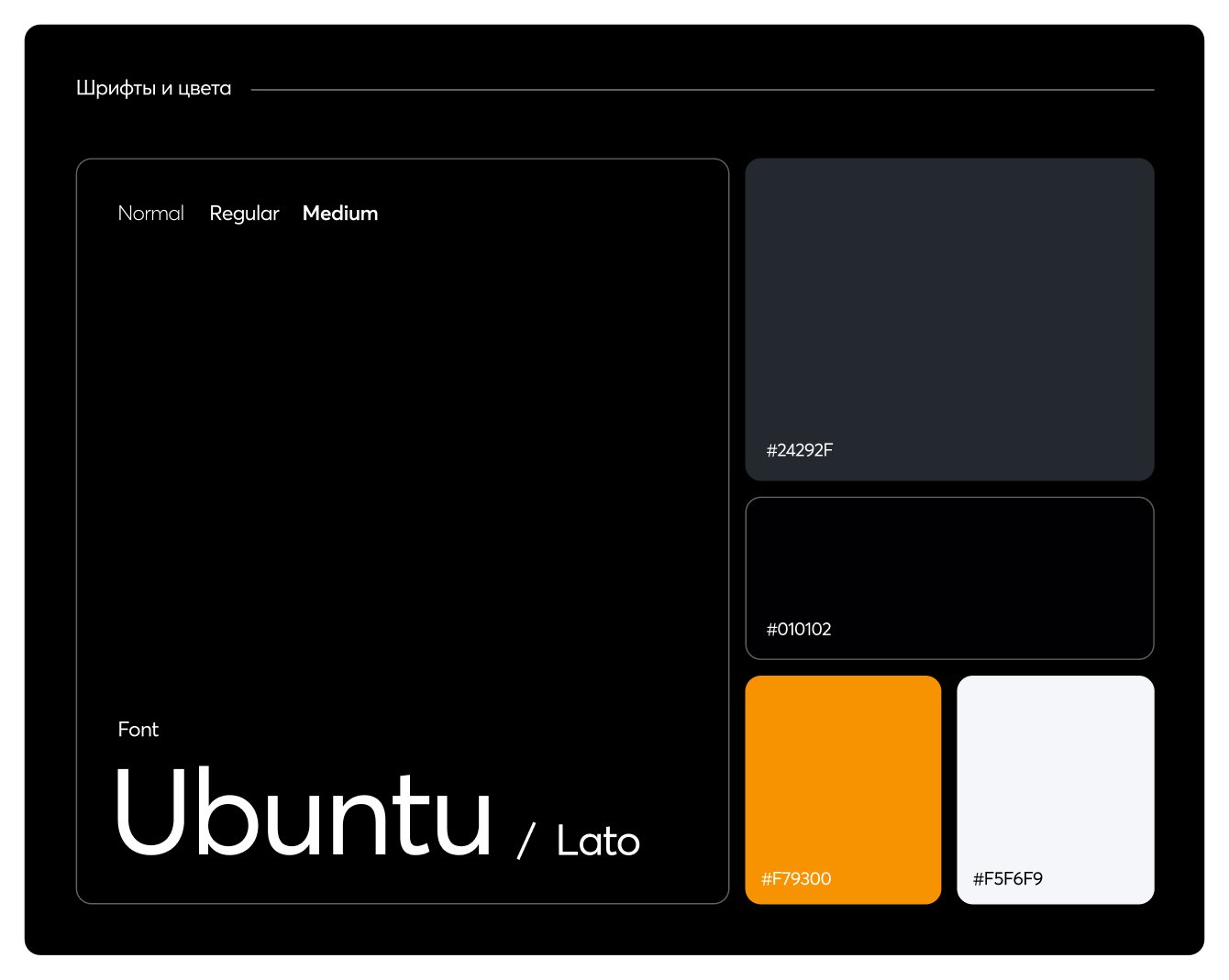Click the dark gray #24292F color swatch
The image size is (1229, 980).
949,319
